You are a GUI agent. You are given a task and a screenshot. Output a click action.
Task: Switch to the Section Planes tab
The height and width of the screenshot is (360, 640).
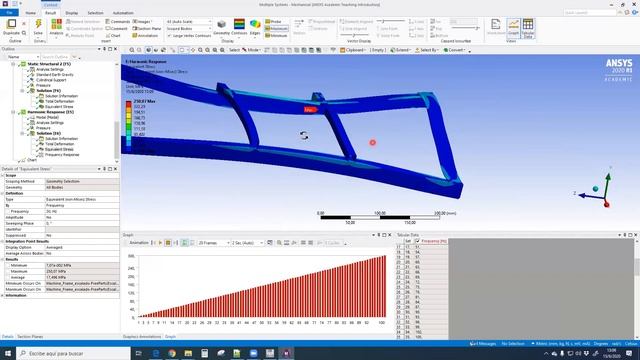tap(30, 337)
